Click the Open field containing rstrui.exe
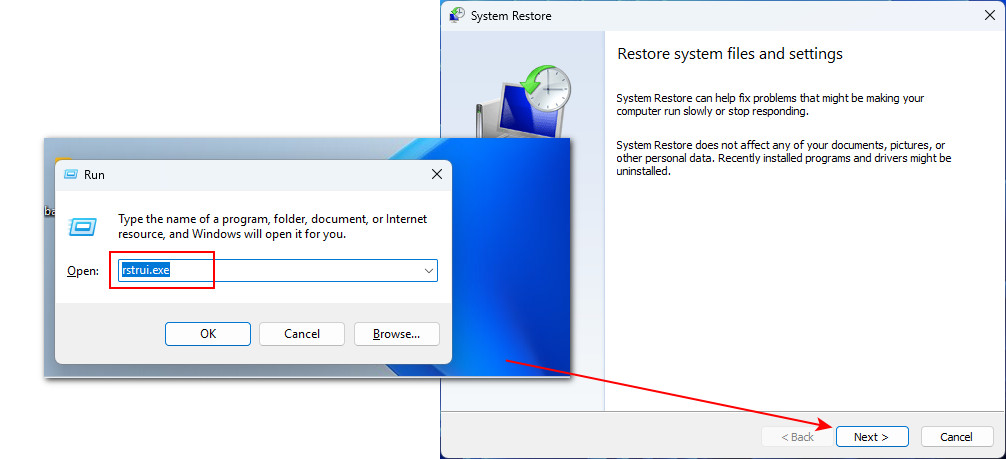The width and height of the screenshot is (1006, 459). pos(270,271)
